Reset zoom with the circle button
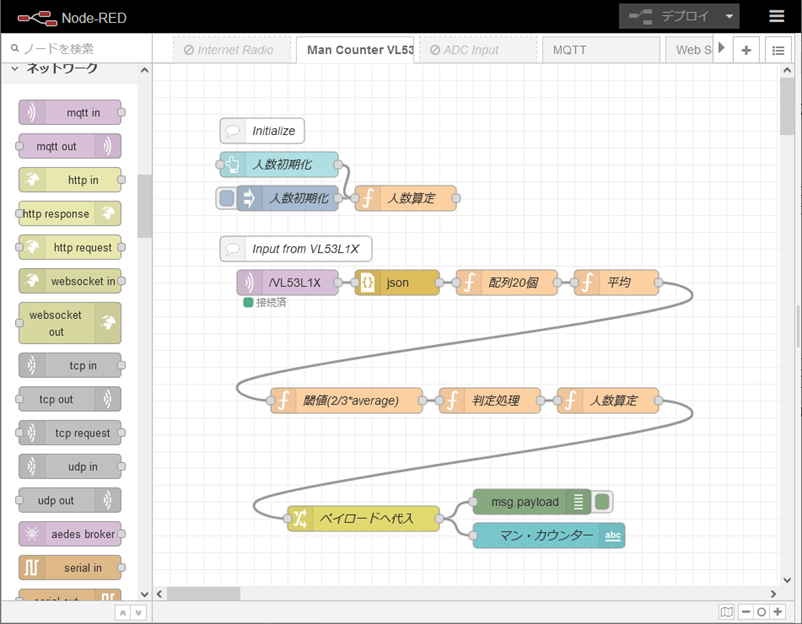Viewport: 802px width, 624px height. 762,611
